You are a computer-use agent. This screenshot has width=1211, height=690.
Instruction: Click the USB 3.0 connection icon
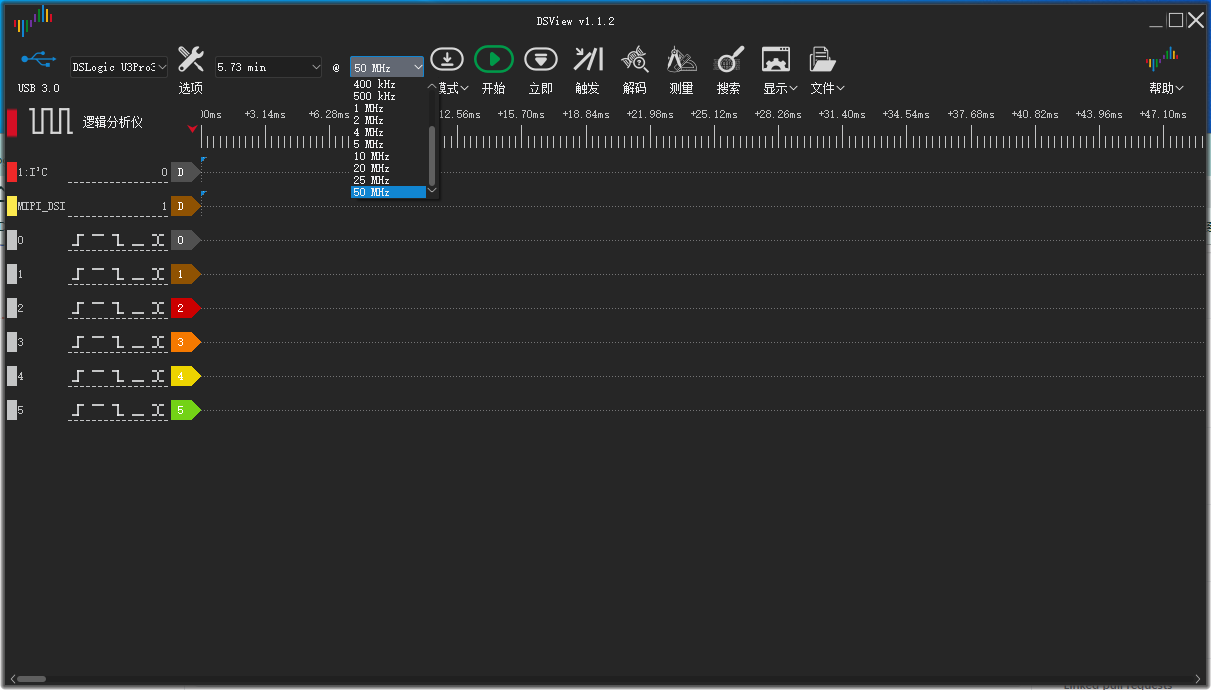(37, 59)
